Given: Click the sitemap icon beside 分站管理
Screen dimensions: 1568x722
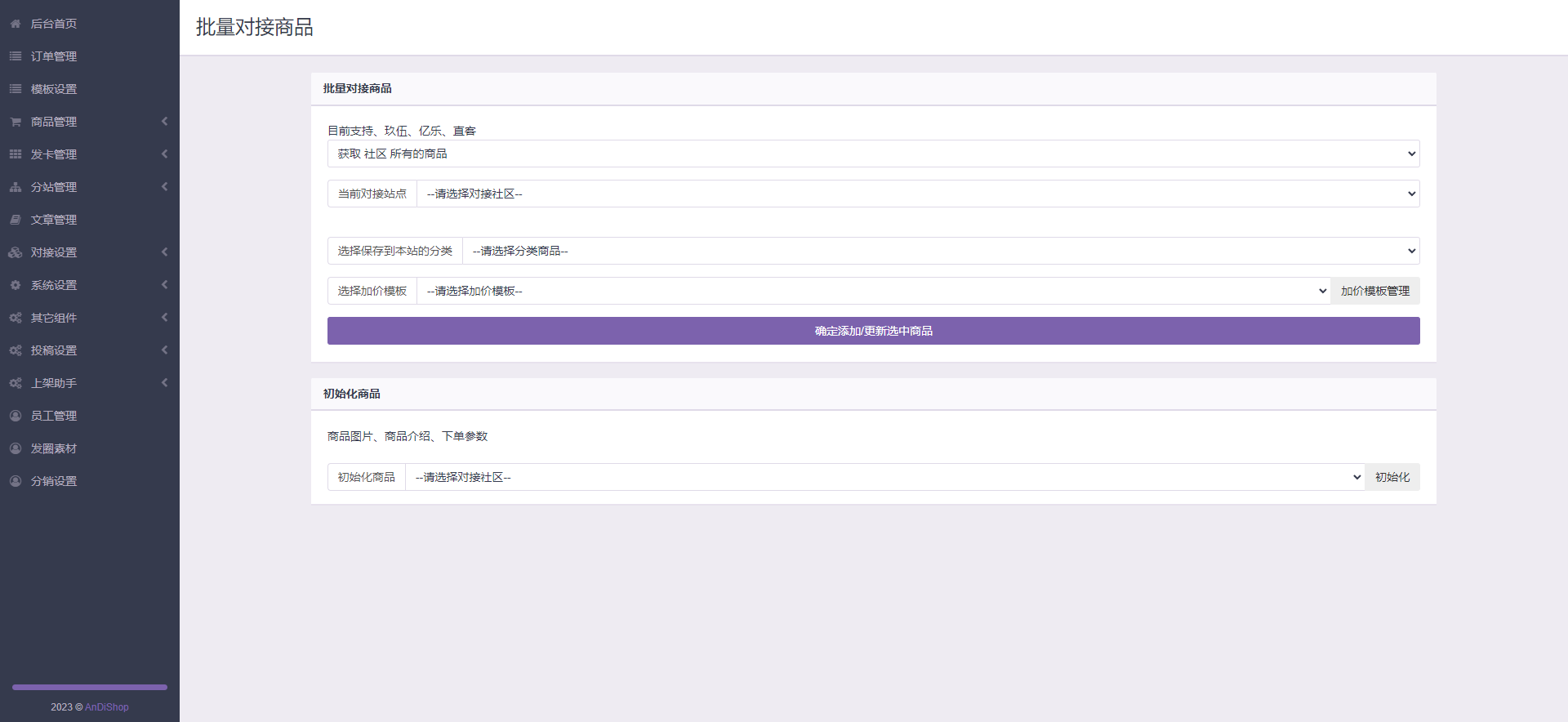Looking at the screenshot, I should (x=16, y=187).
